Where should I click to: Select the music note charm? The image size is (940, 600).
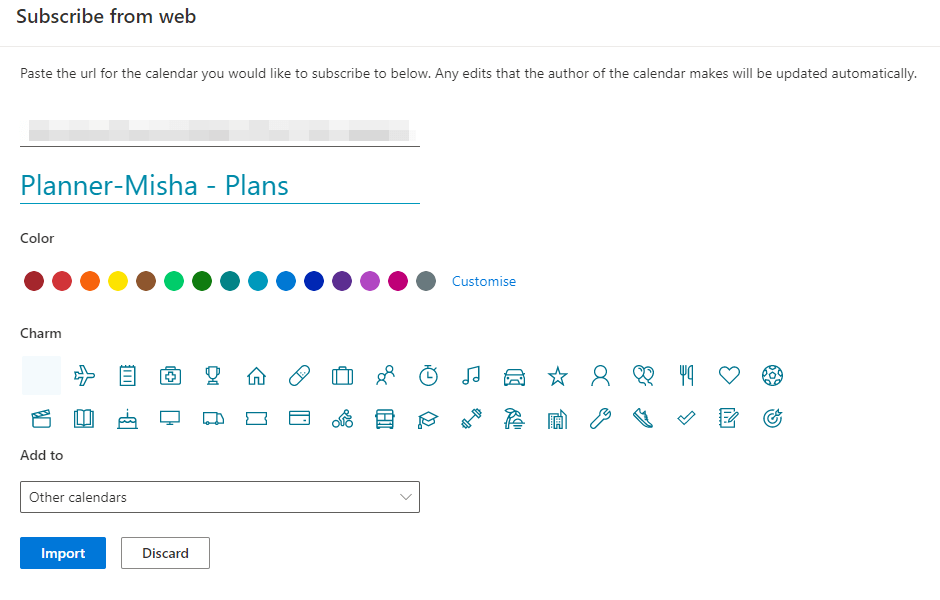pyautogui.click(x=471, y=376)
